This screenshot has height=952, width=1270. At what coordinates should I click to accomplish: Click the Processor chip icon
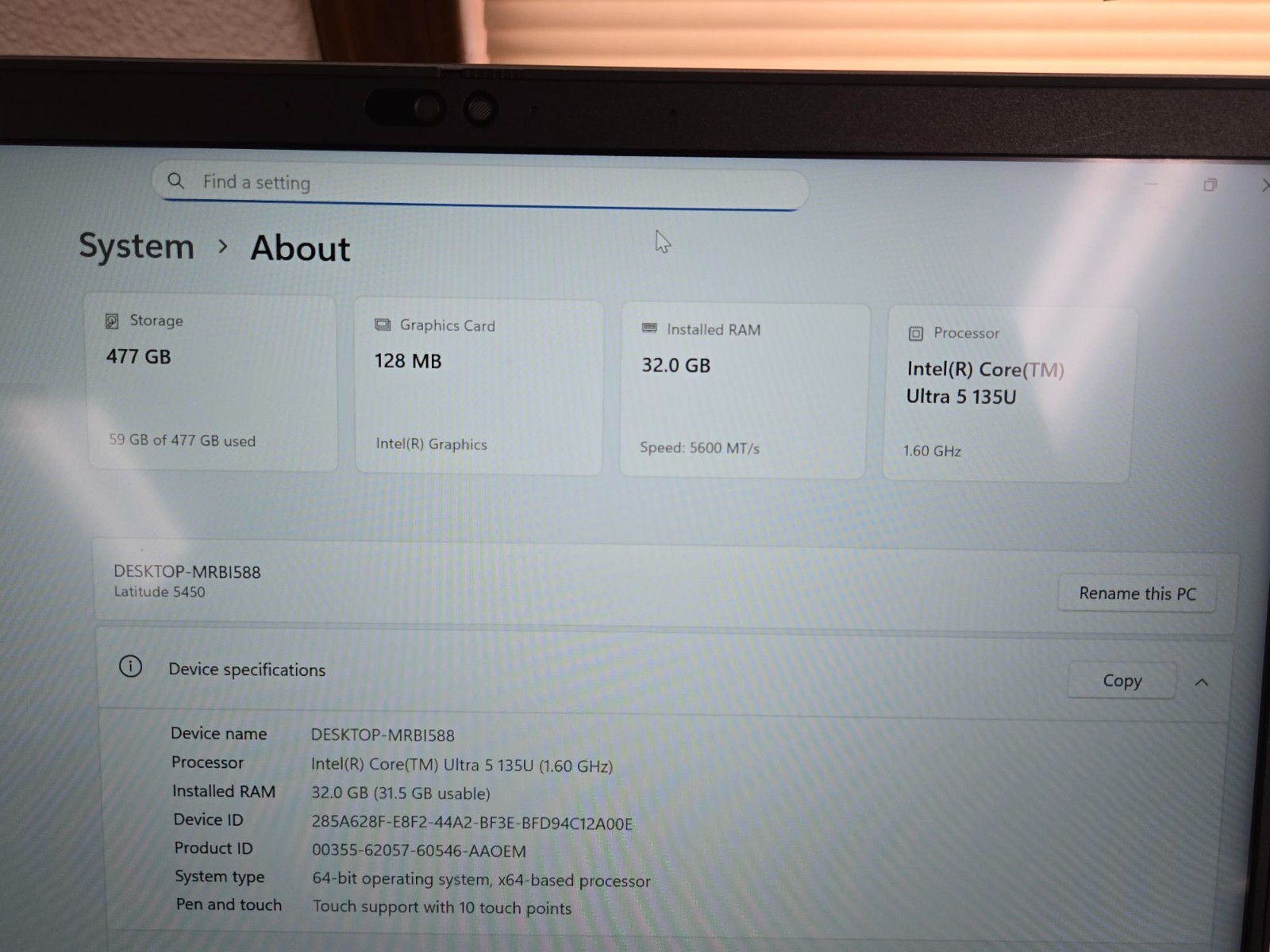click(x=915, y=333)
